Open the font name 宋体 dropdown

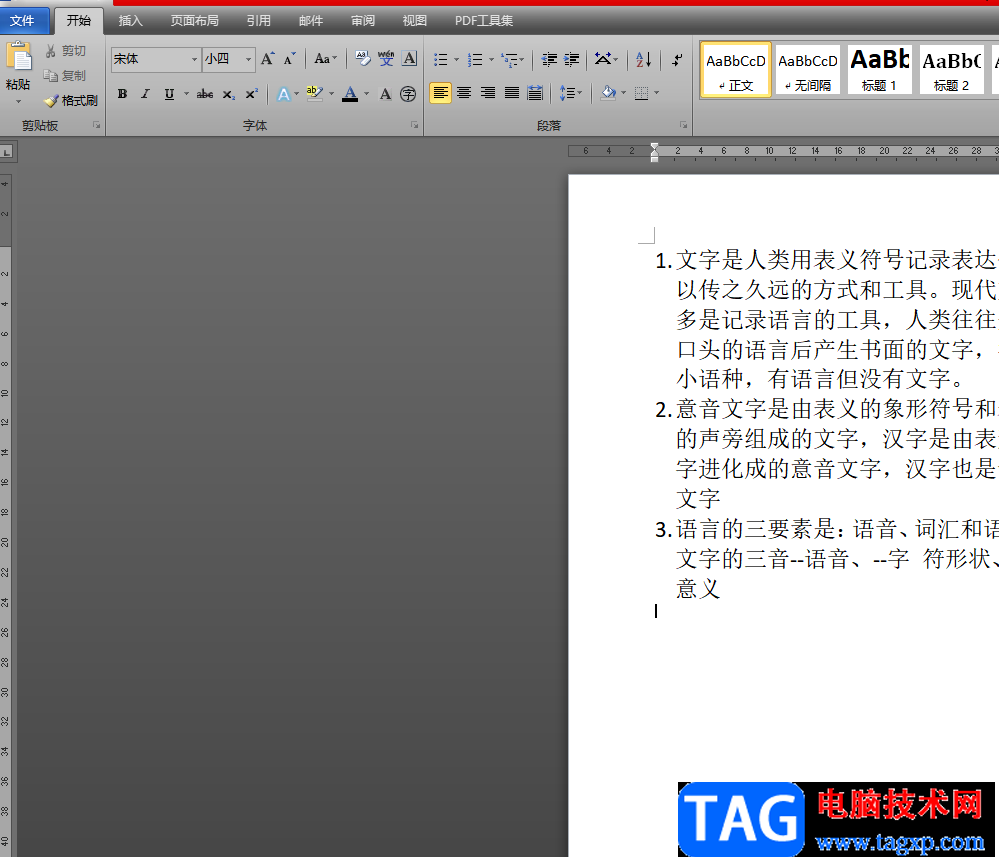tap(194, 59)
